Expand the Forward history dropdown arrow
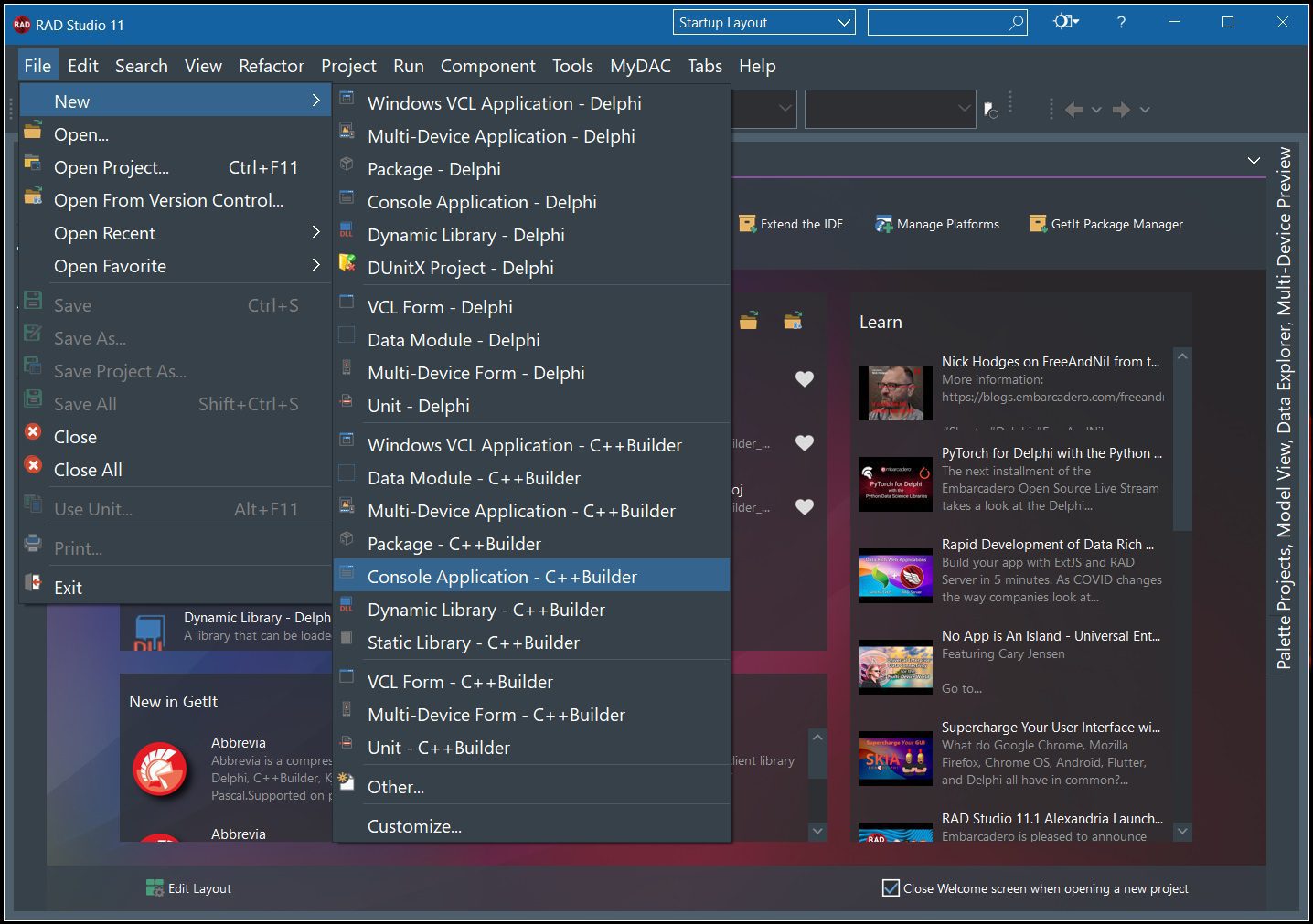This screenshot has height=924, width=1313. pyautogui.click(x=1144, y=111)
